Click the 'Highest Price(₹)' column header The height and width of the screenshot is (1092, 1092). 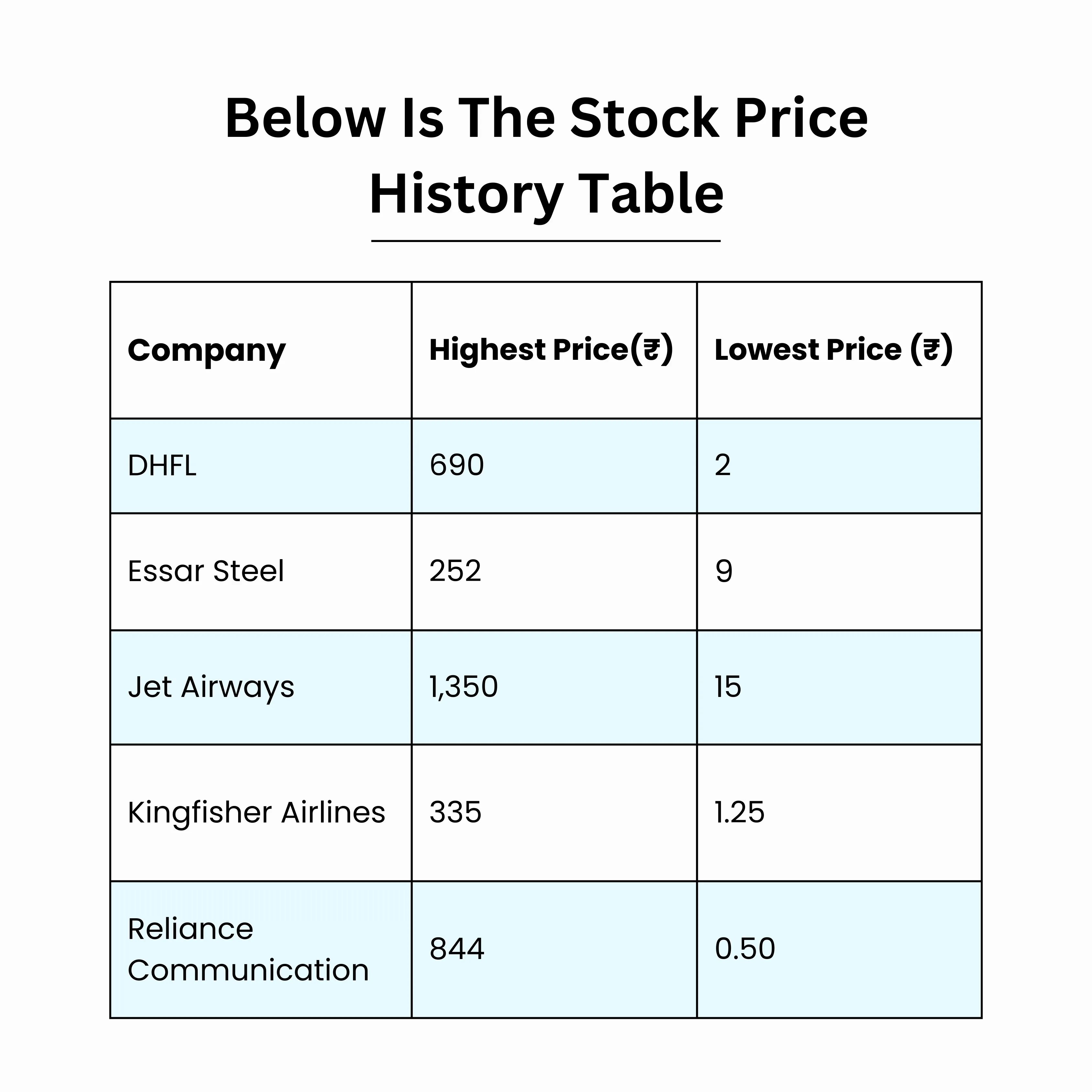point(551,349)
